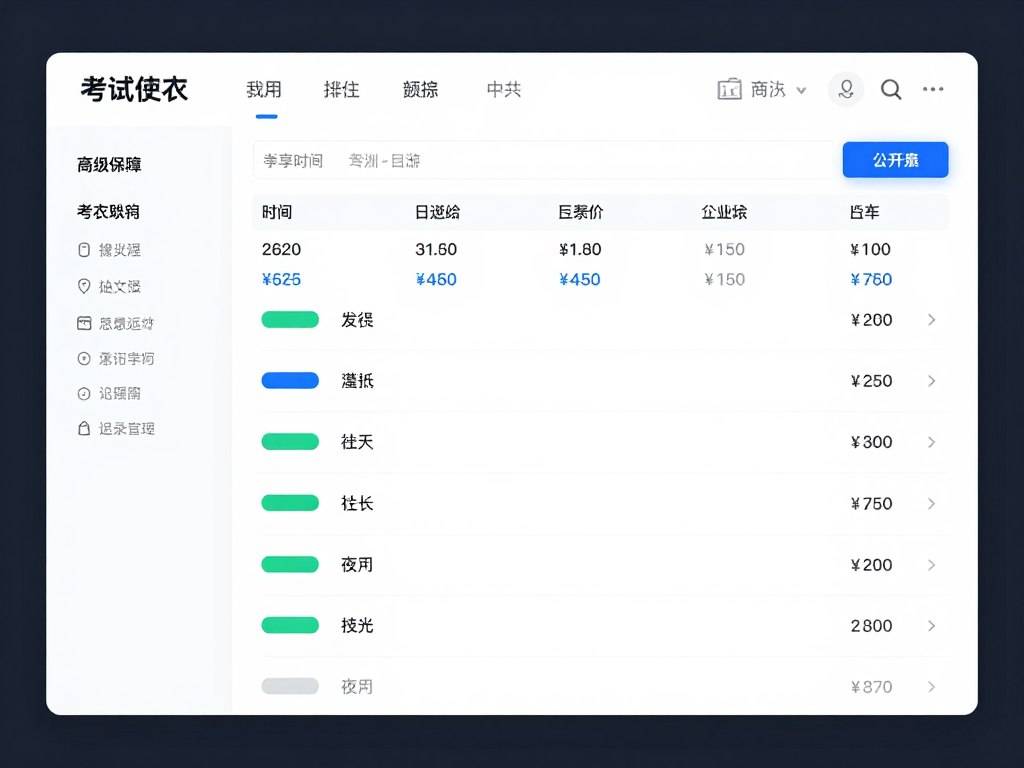Click the ¥625 link under 时间

click(x=282, y=279)
